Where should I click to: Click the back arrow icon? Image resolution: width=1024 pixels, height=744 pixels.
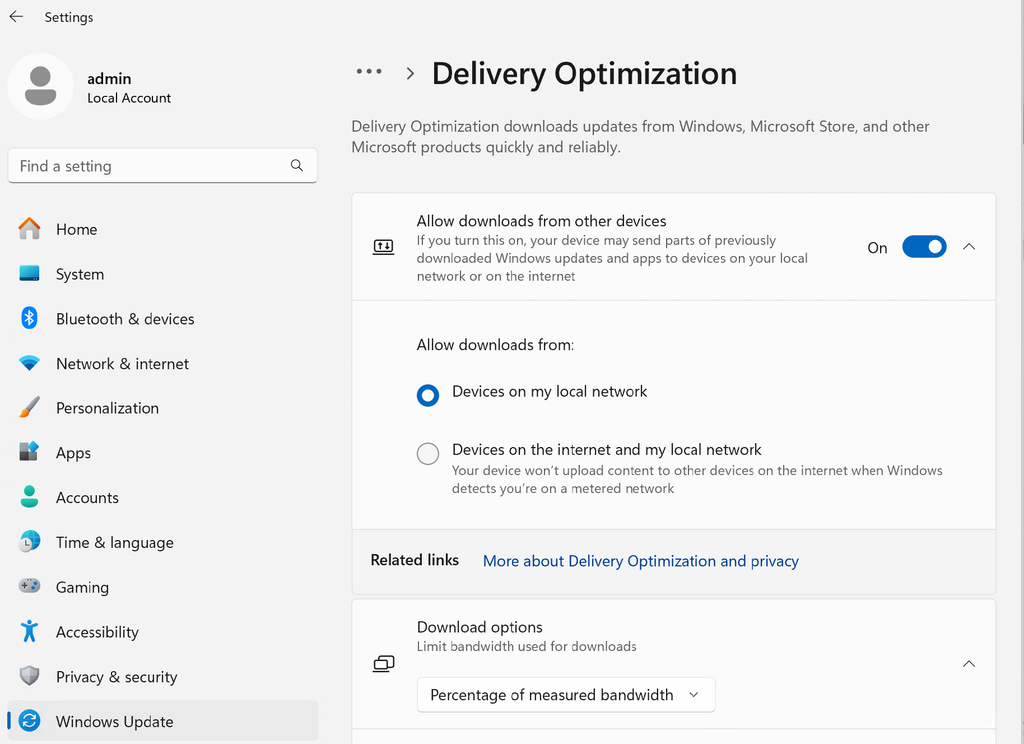coord(16,16)
